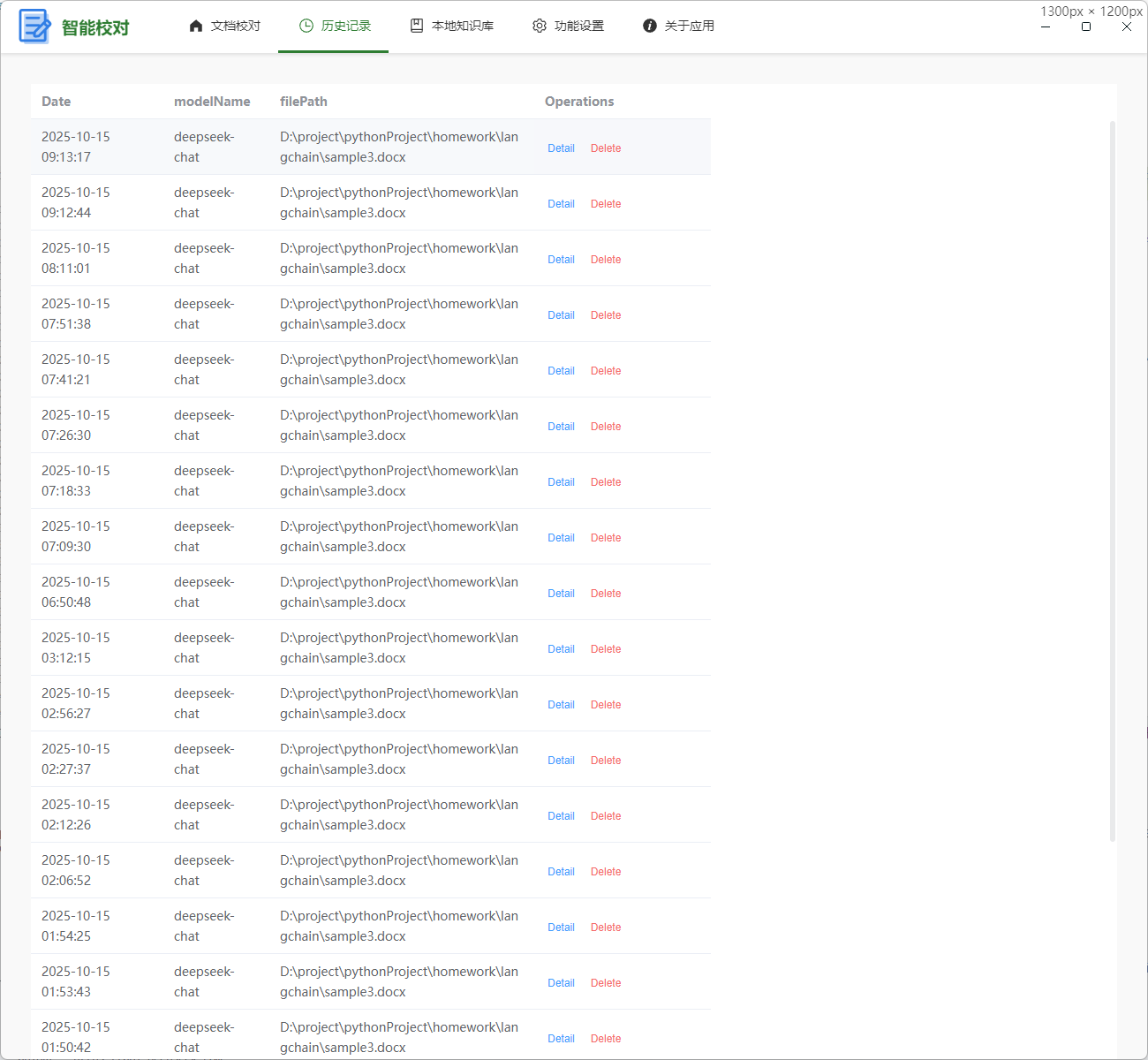The image size is (1148, 1060).
Task: Show Detail of the 02:27:37 record
Action: click(x=561, y=761)
